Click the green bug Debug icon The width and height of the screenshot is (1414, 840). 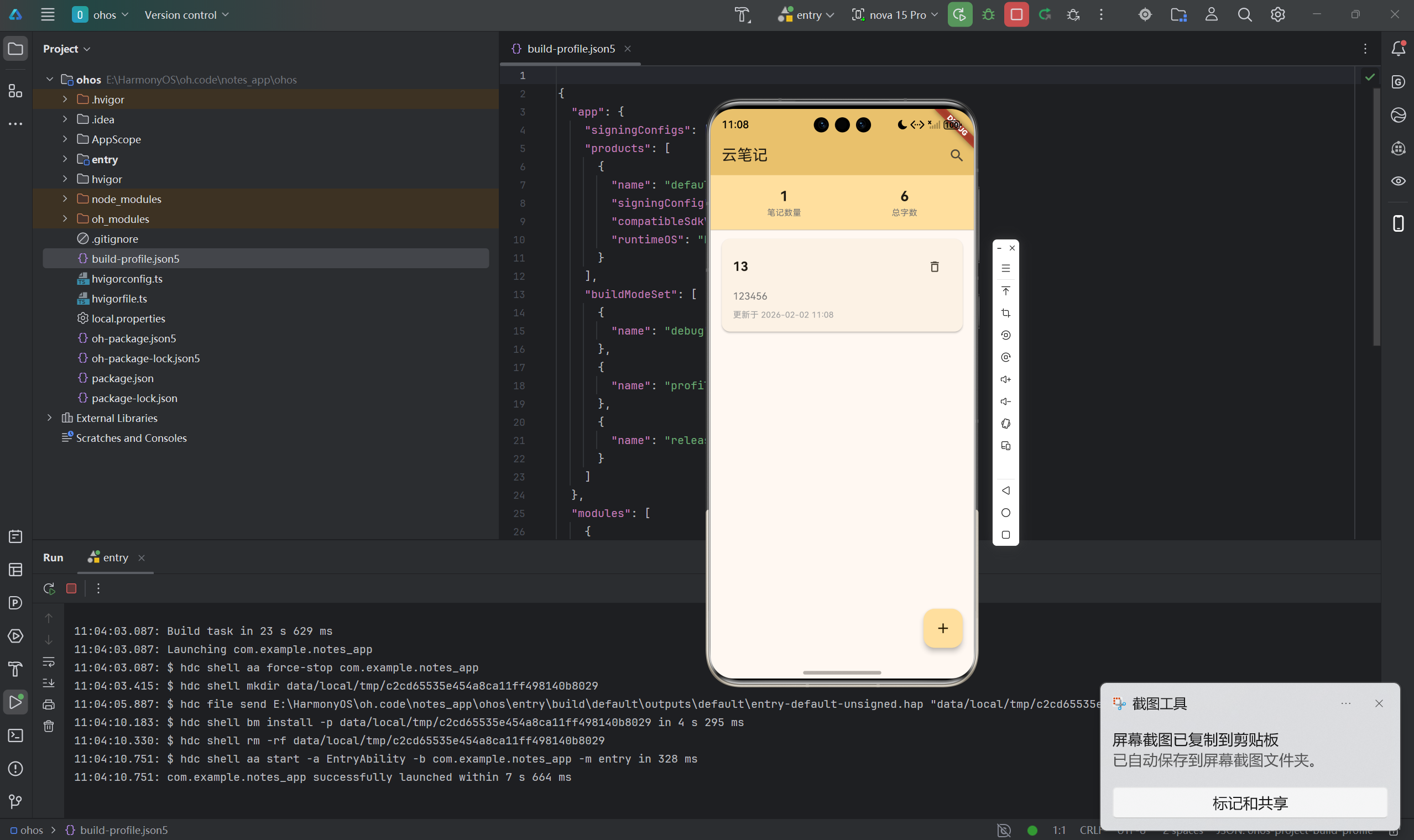tap(988, 15)
